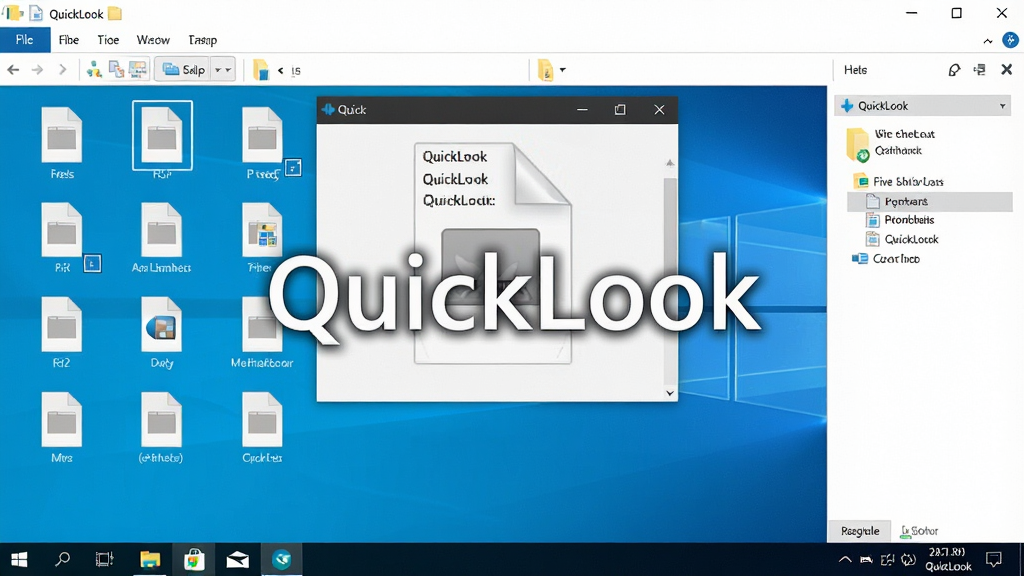Click the taskbar clock

[x=948, y=559]
